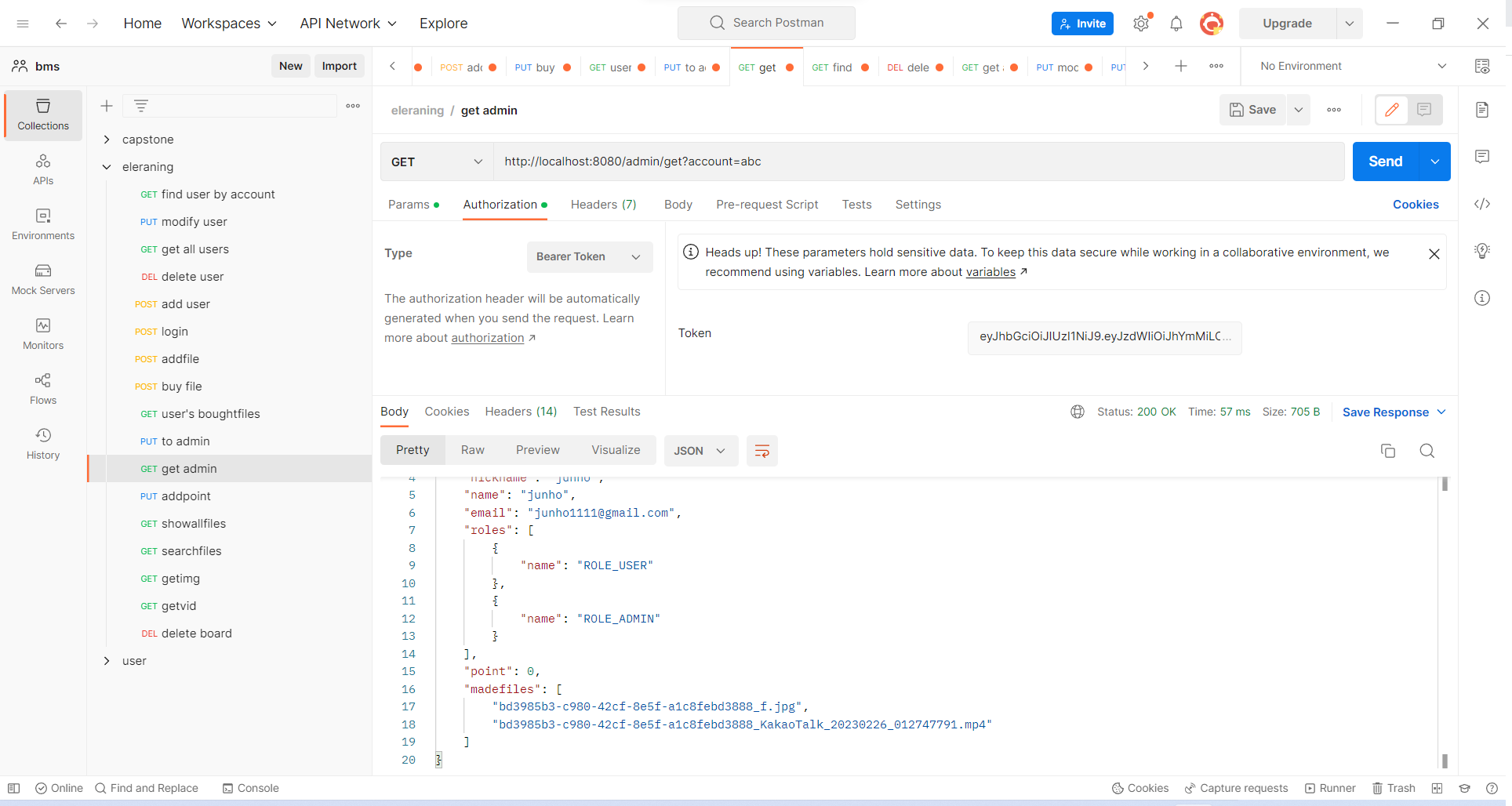Show the request History panel
The height and width of the screenshot is (806, 1512).
pos(43,444)
